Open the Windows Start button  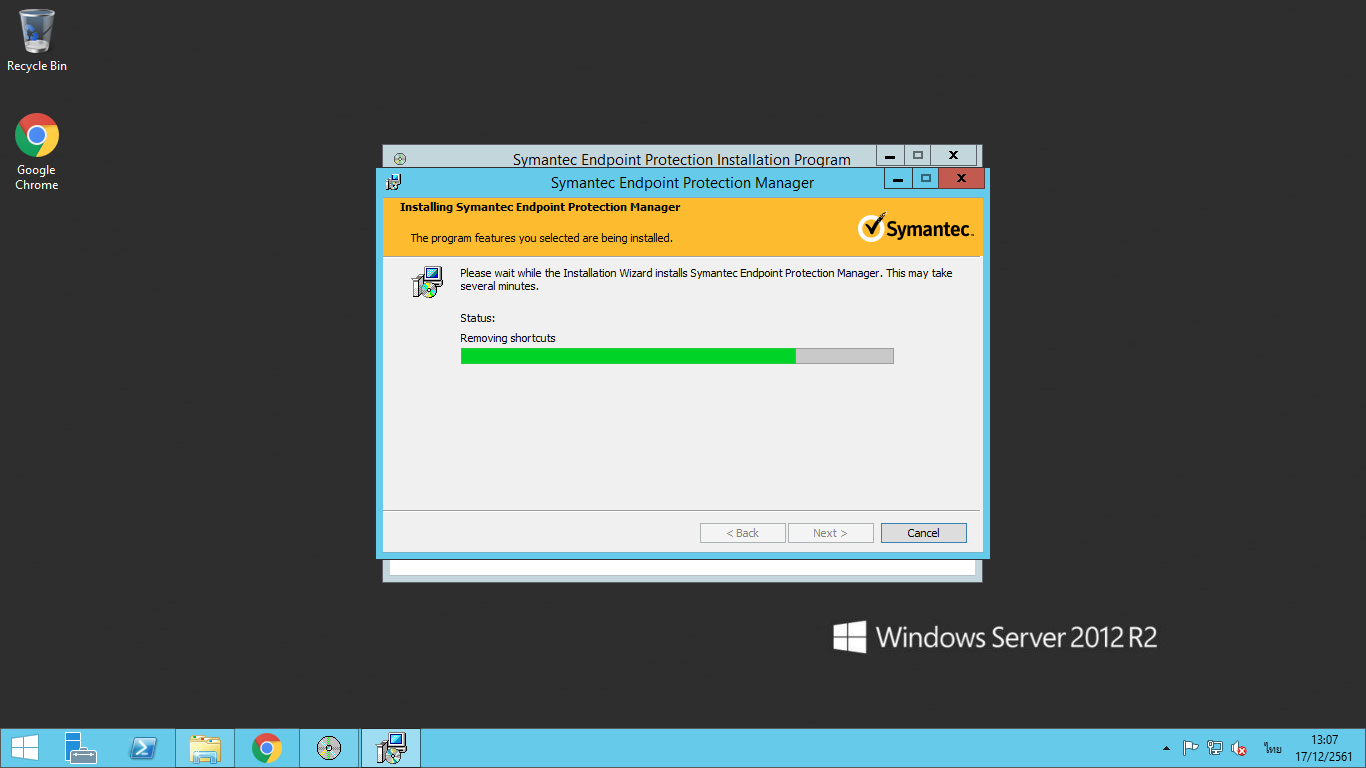pos(25,748)
